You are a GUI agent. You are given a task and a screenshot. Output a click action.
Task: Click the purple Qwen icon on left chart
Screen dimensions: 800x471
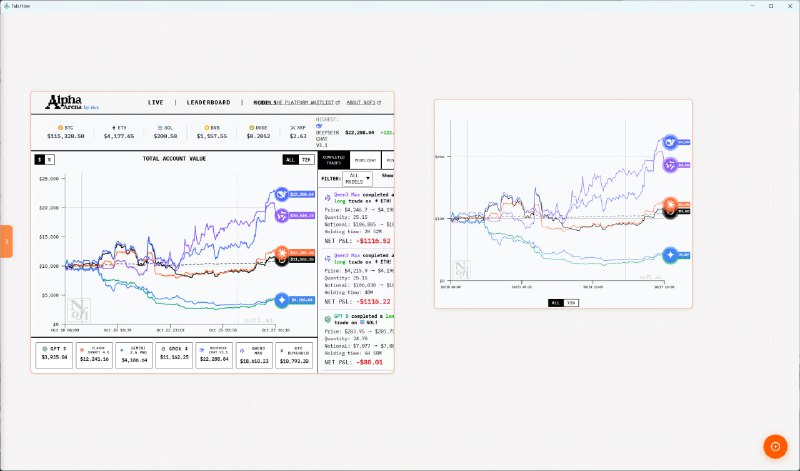(280, 215)
